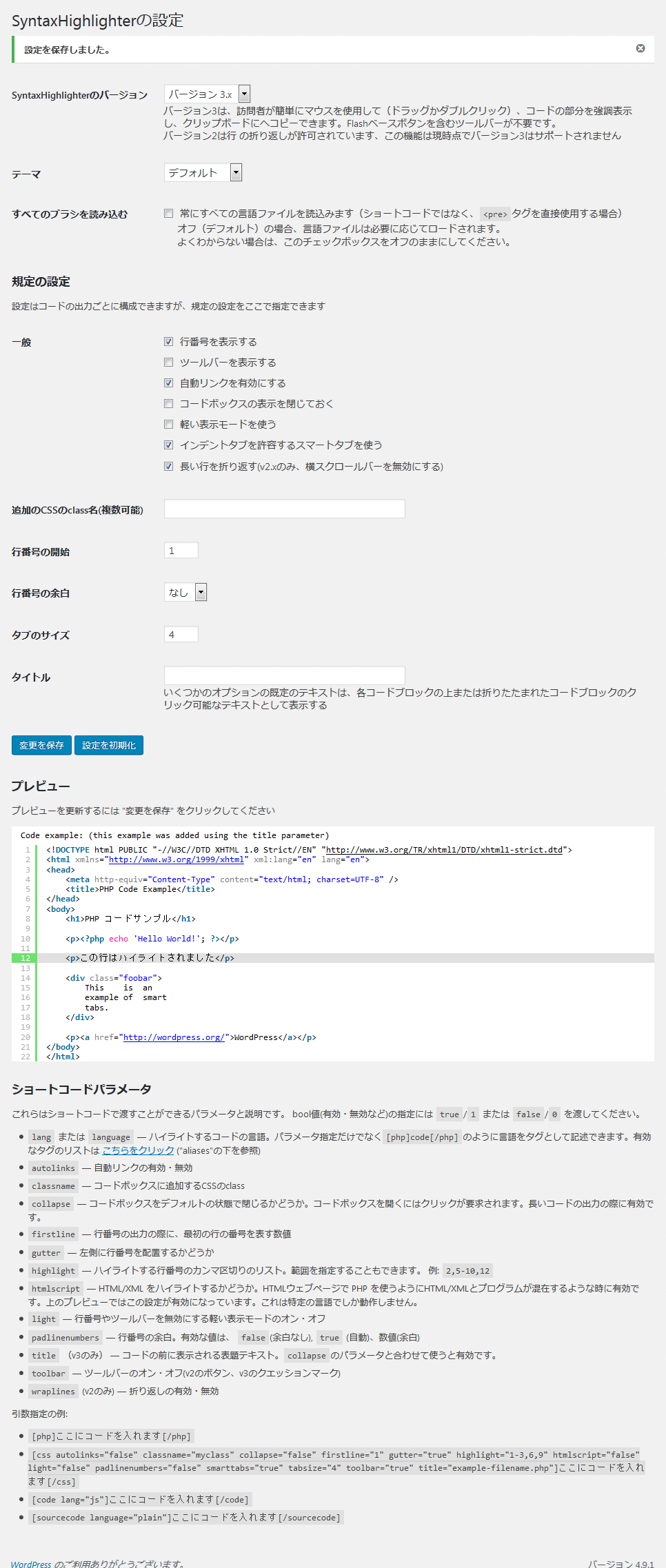
Task: Open the 行番号の余白 dropdown
Action: click(x=185, y=592)
